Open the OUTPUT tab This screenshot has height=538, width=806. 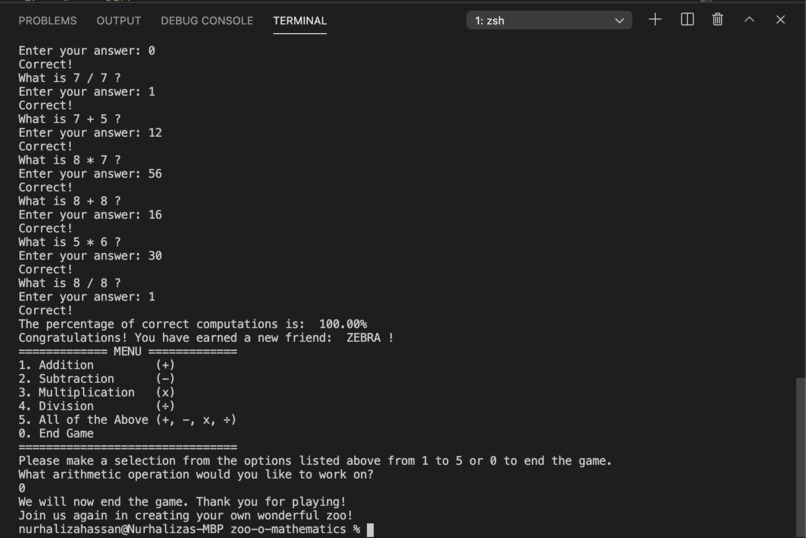pos(119,21)
